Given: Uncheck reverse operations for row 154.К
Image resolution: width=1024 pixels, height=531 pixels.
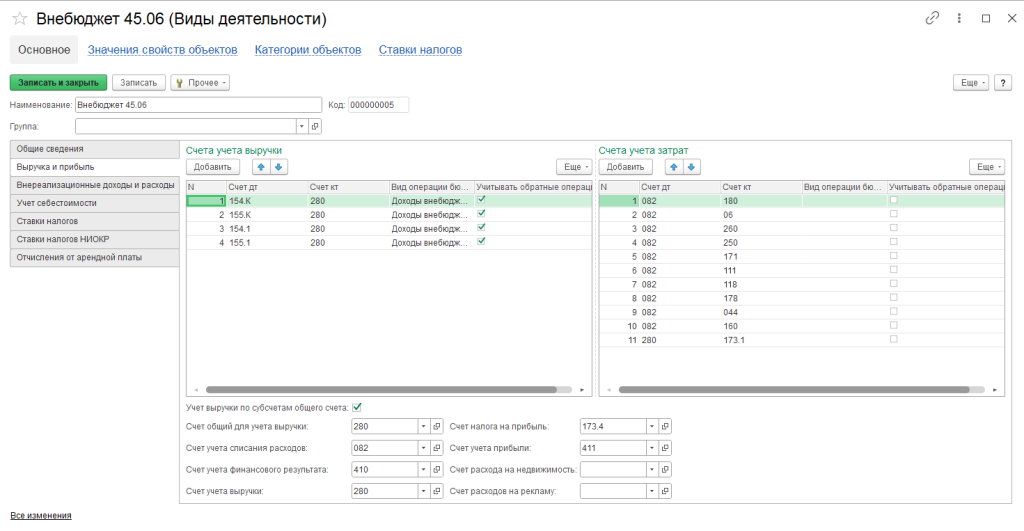Looking at the screenshot, I should tap(482, 200).
